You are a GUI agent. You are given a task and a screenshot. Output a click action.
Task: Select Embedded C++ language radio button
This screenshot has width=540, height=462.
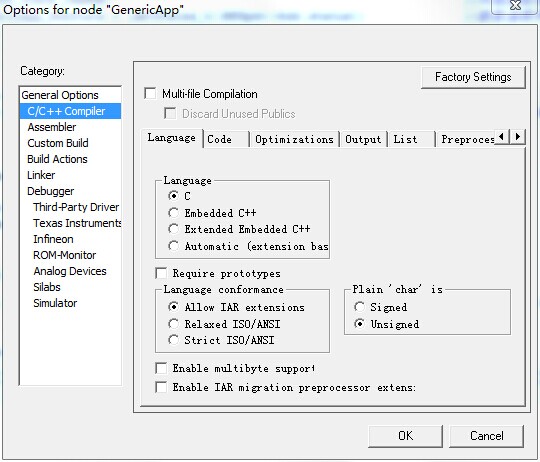(x=173, y=213)
